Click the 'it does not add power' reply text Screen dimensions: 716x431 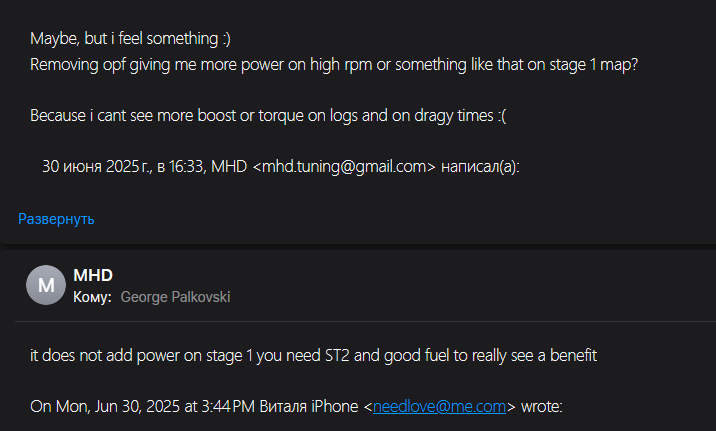coord(313,355)
